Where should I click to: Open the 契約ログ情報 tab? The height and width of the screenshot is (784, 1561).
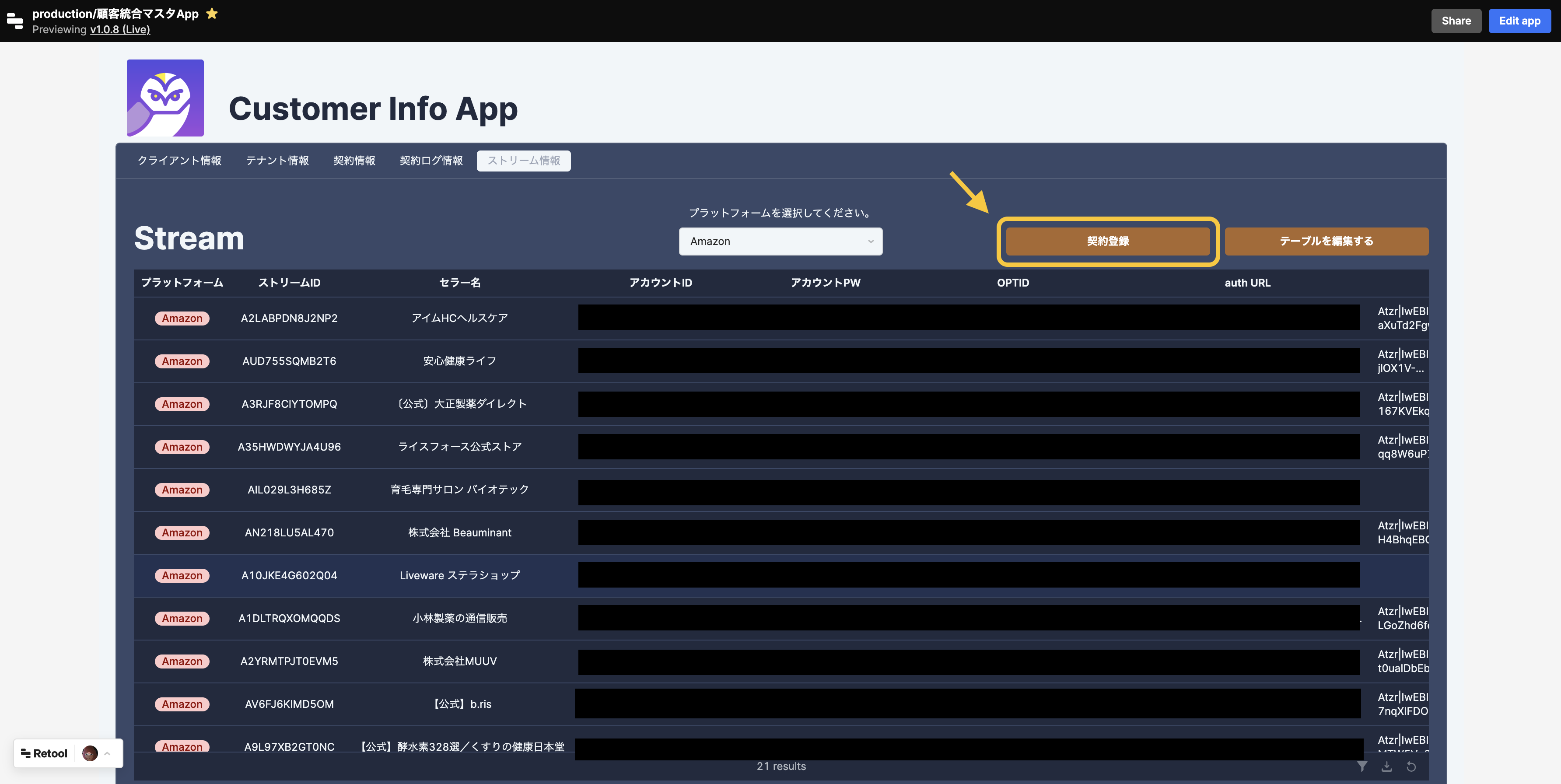pyautogui.click(x=431, y=161)
